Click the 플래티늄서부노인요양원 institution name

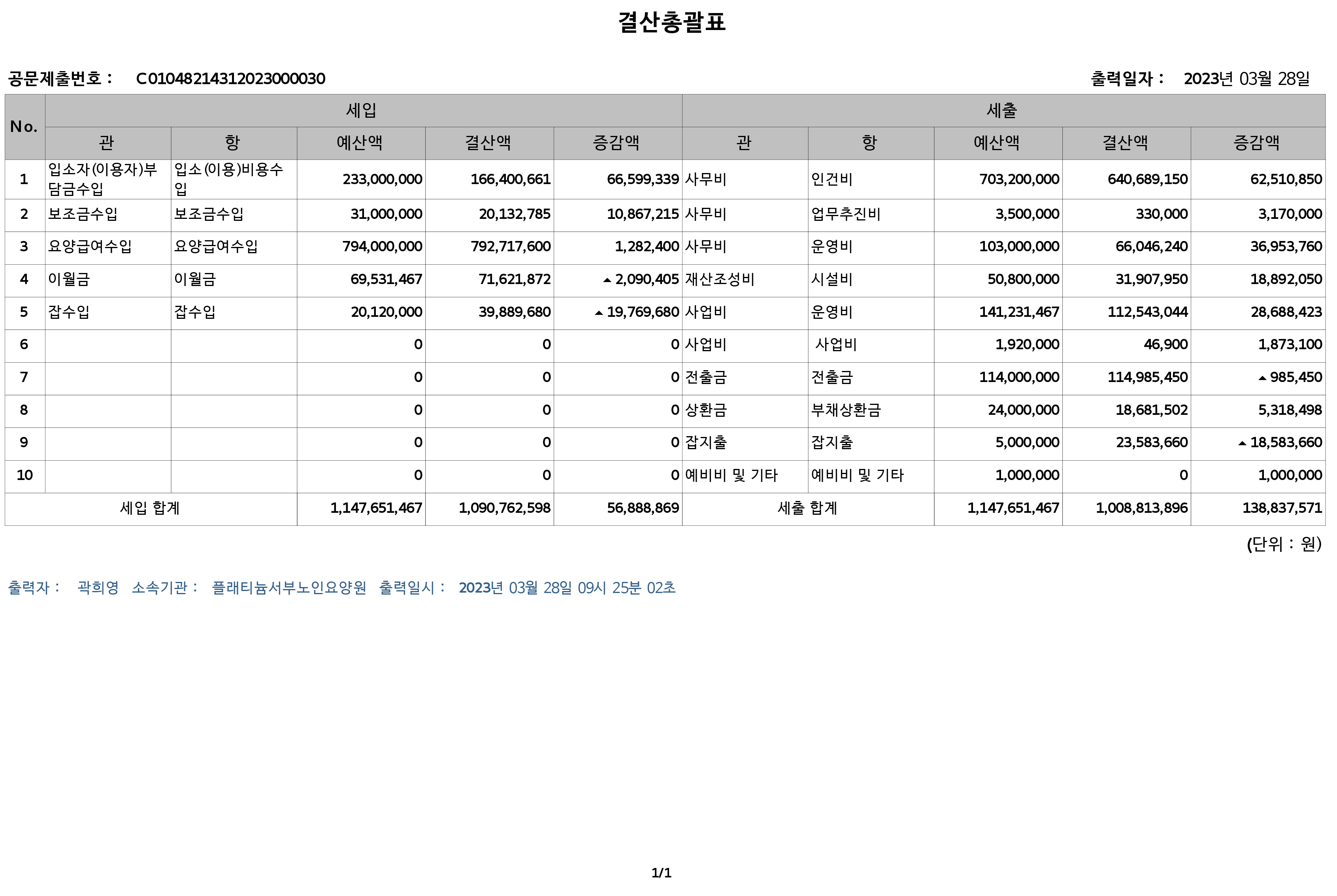pyautogui.click(x=289, y=588)
